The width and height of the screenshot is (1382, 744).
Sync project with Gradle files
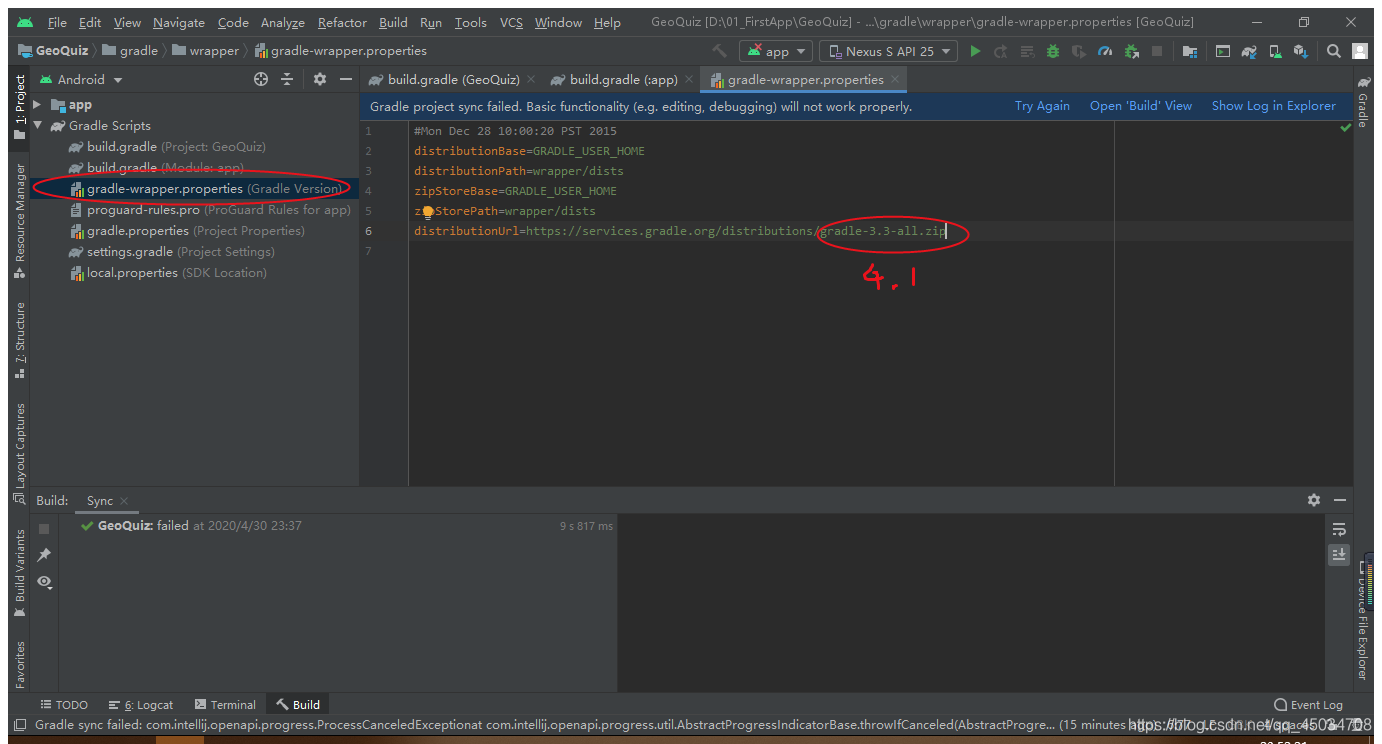coord(1249,50)
